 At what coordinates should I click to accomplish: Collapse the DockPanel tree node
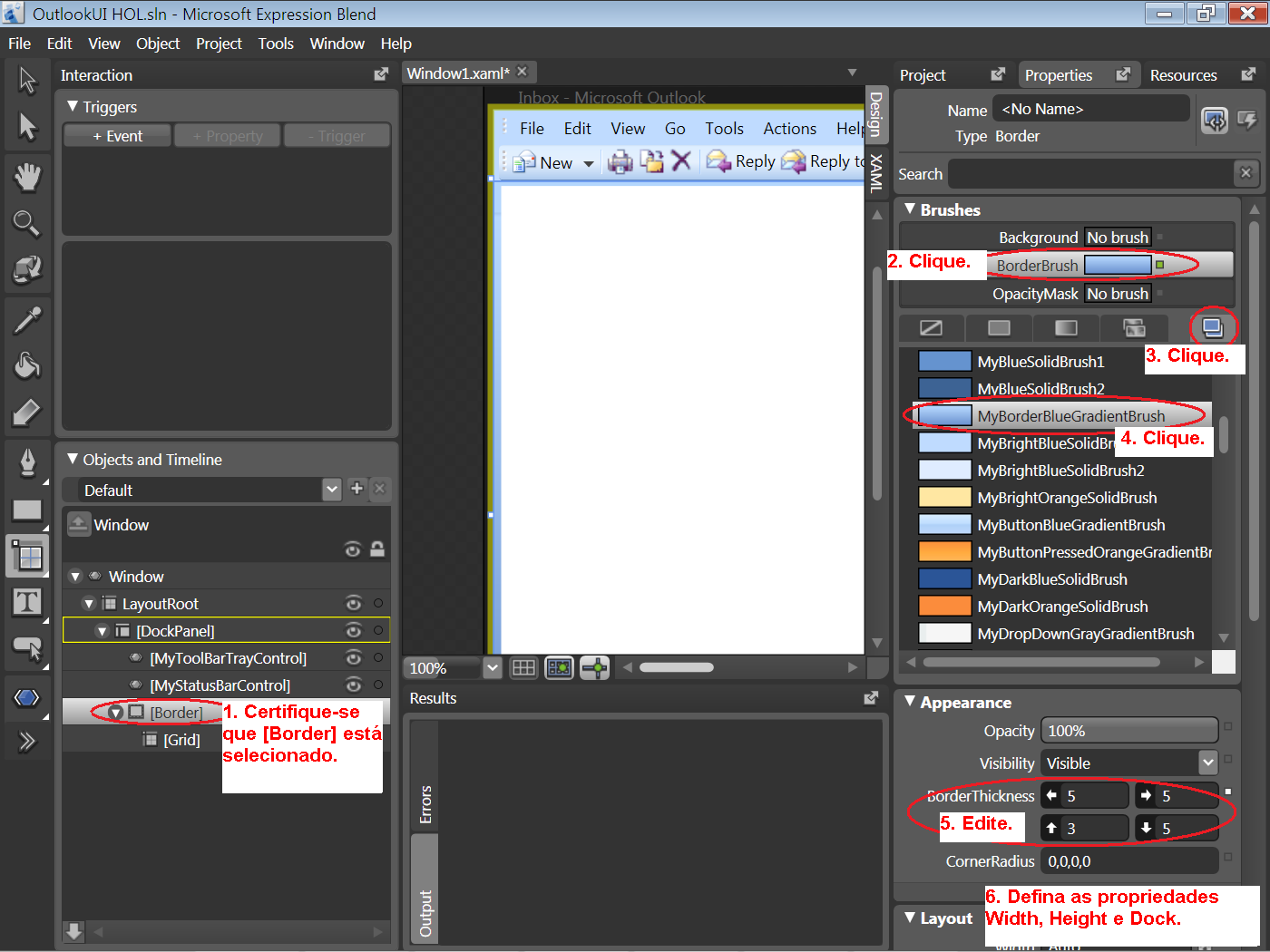tap(103, 631)
